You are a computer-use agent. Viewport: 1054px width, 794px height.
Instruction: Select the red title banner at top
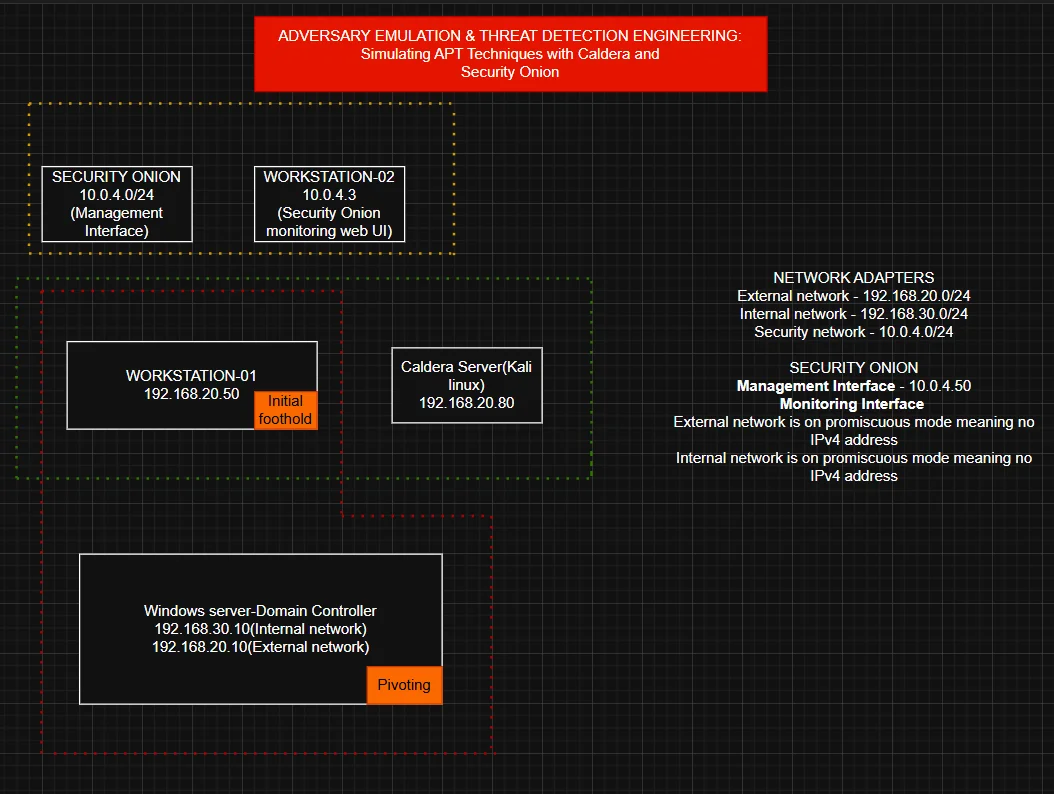510,54
